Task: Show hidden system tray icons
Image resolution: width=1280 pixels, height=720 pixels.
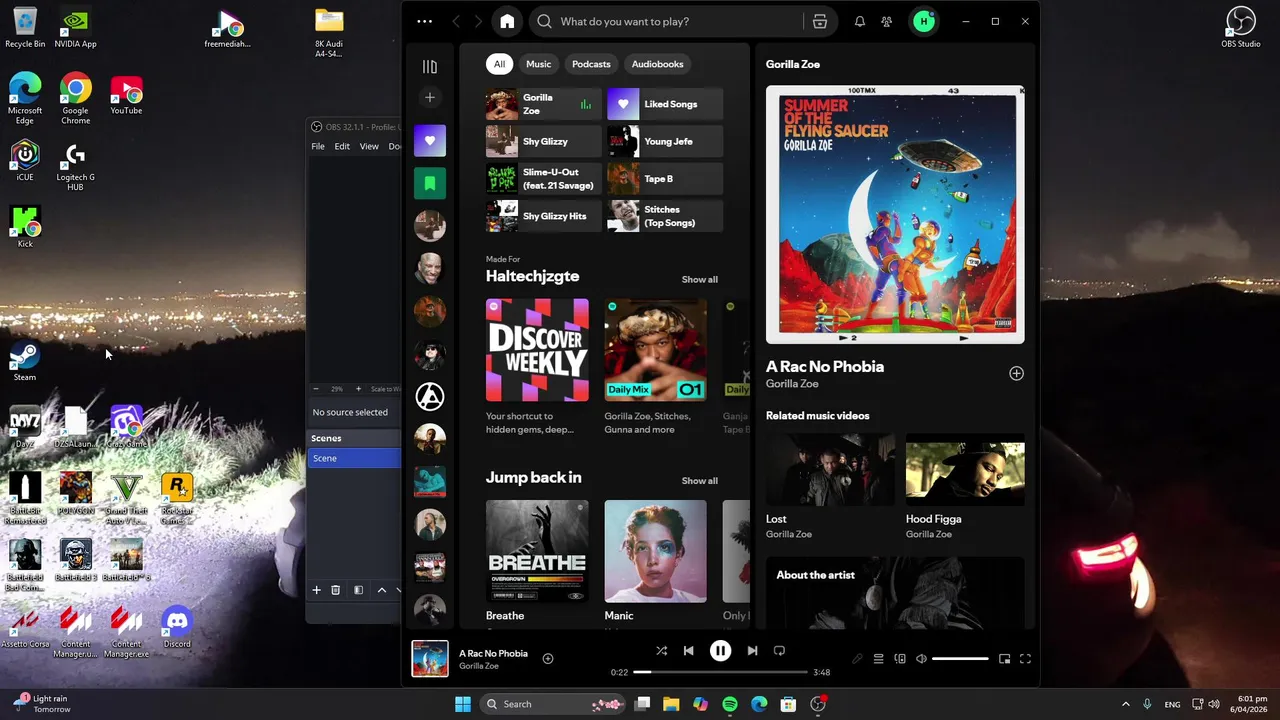Action: click(x=1125, y=704)
